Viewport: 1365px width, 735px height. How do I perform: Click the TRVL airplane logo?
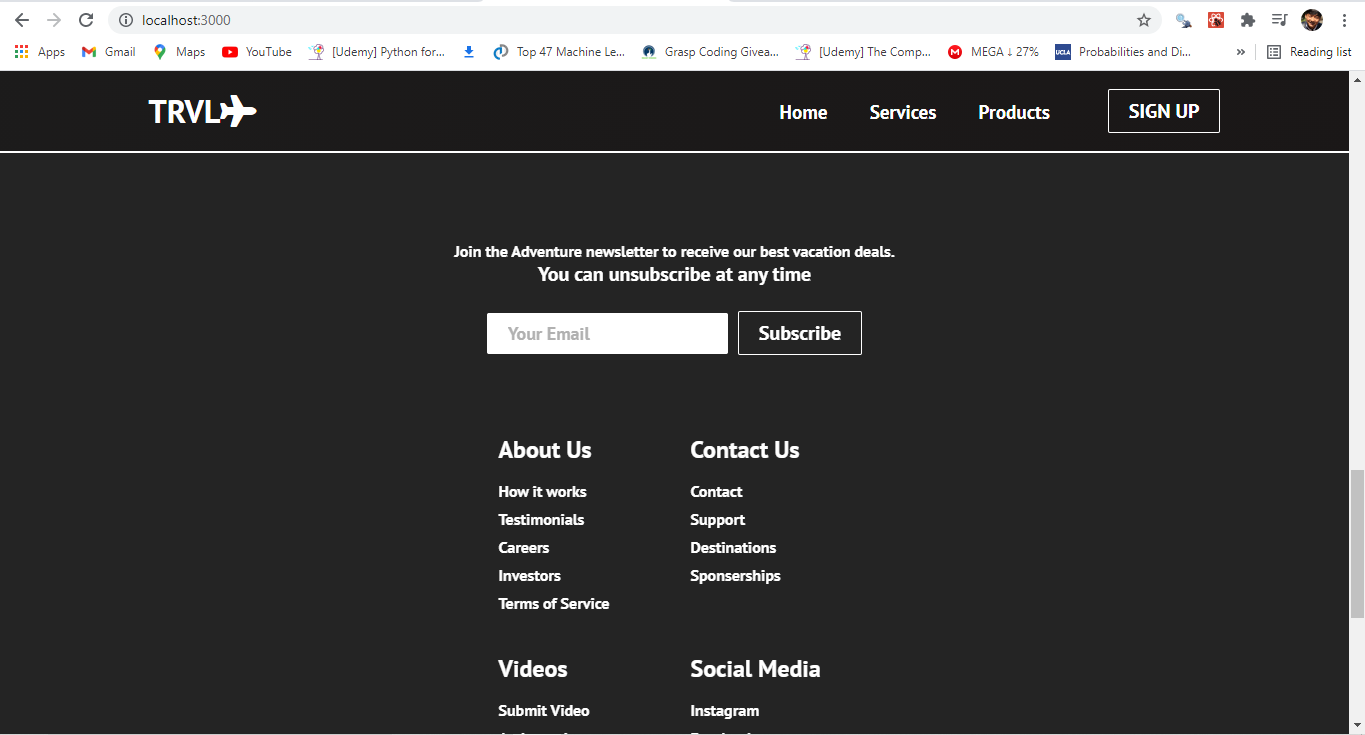pyautogui.click(x=201, y=111)
